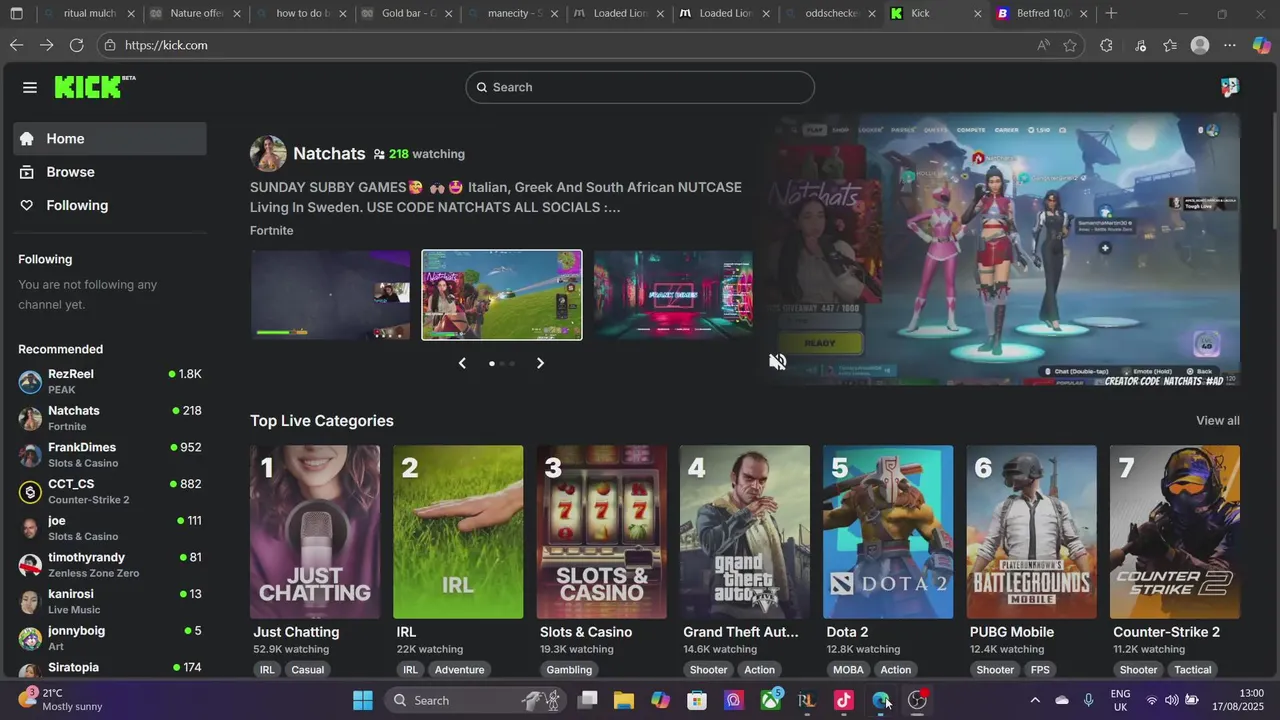Screen dimensions: 1280x720
Task: Open TikTok app from taskbar
Action: click(843, 700)
